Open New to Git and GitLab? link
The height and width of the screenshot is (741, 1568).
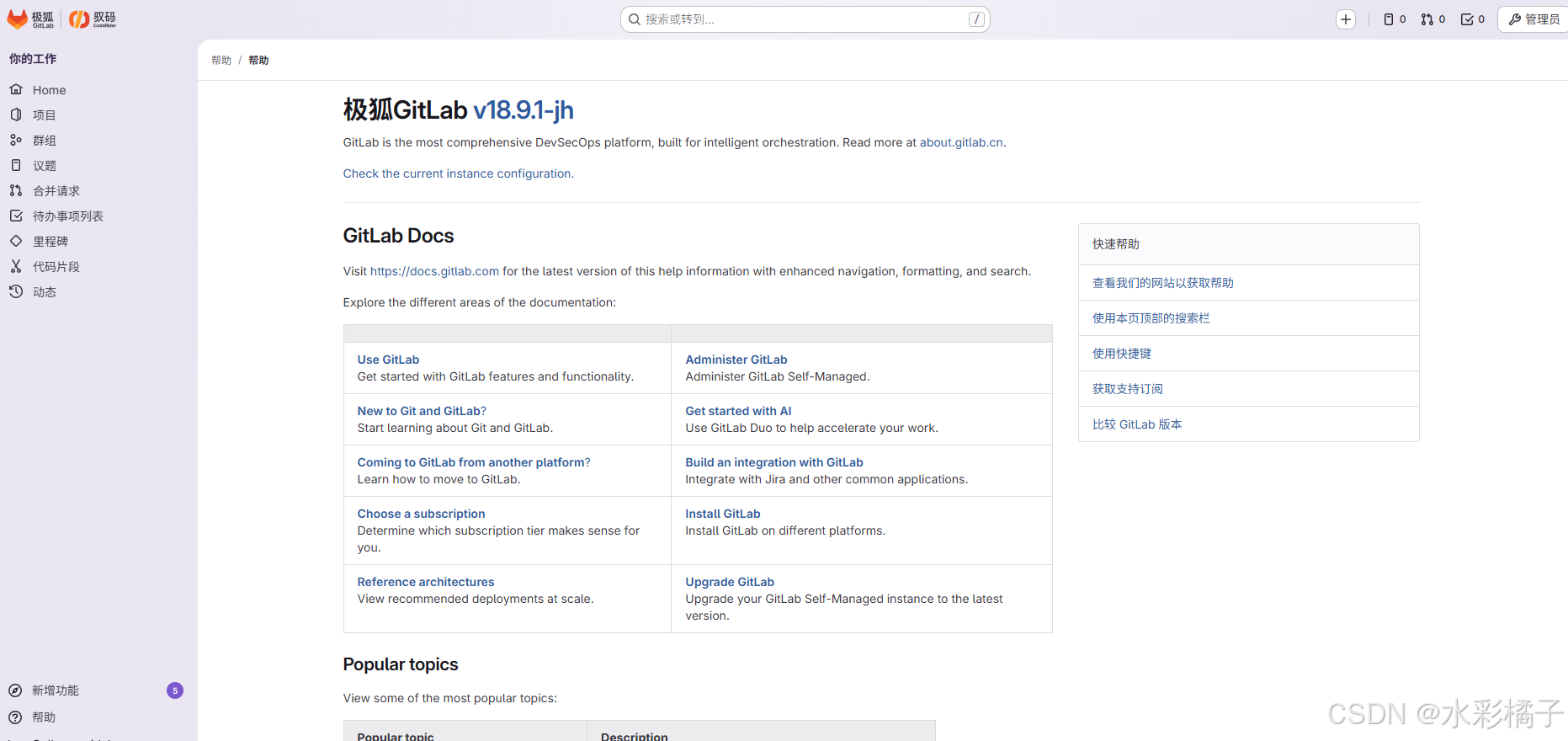click(422, 411)
